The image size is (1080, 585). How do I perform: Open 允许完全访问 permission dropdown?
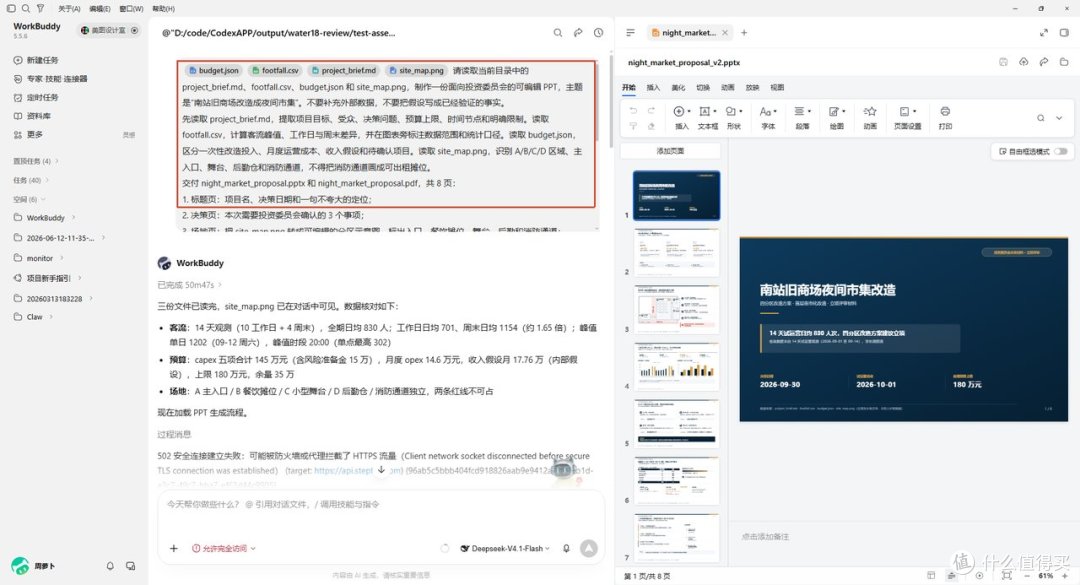(224, 548)
